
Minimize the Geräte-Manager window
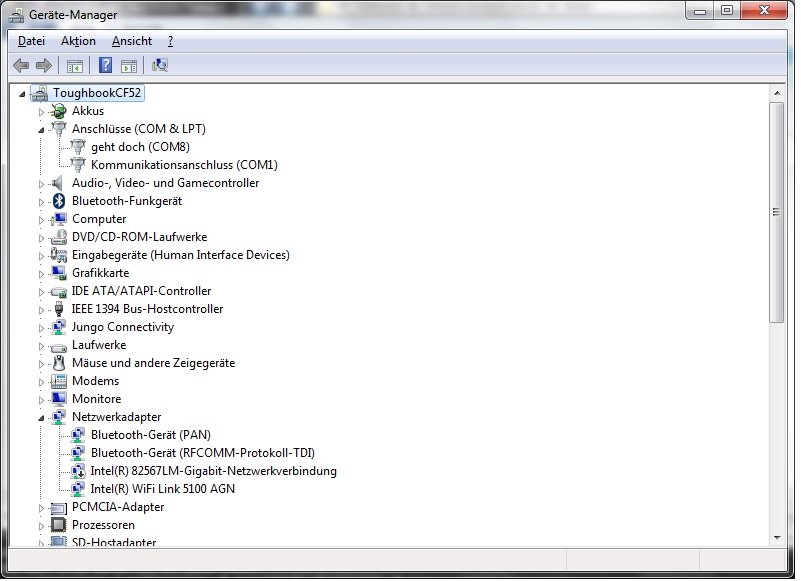pyautogui.click(x=700, y=10)
